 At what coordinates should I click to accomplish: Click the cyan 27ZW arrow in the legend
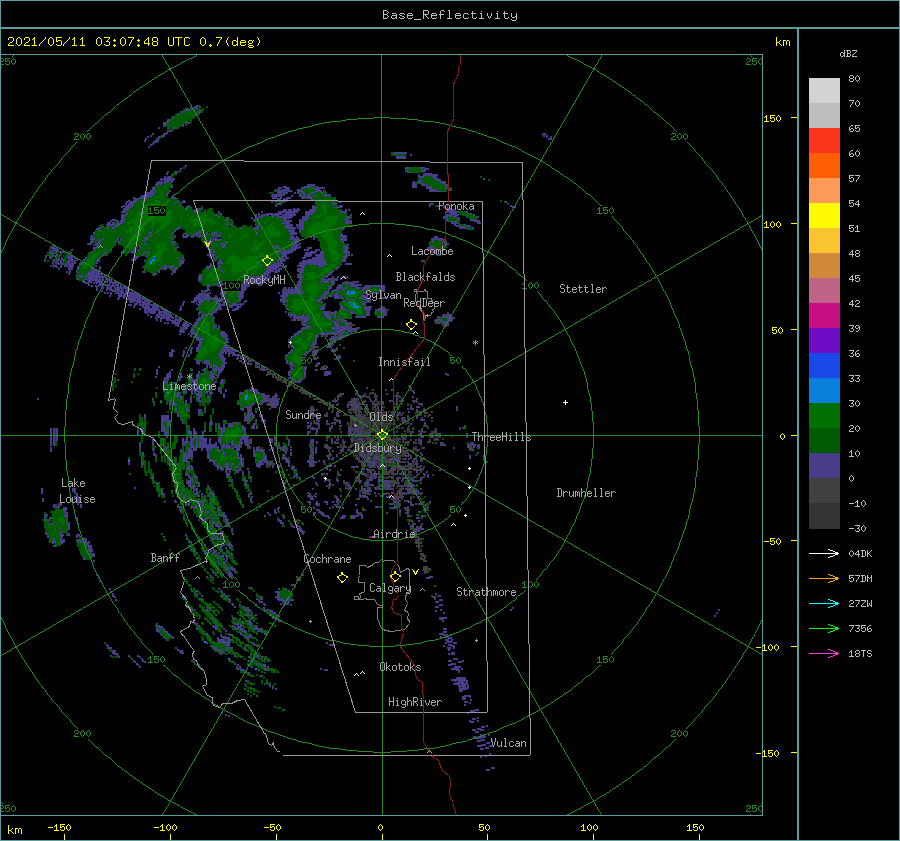[x=824, y=603]
